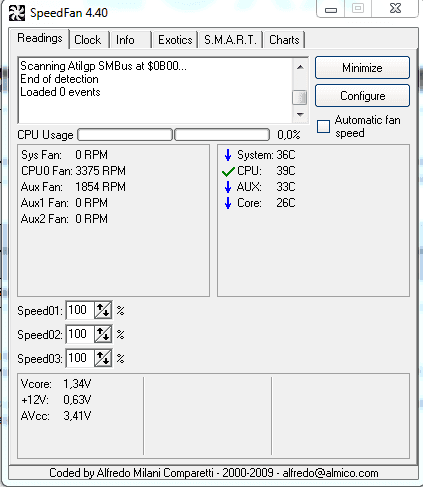Click the log scrollbar thumb
This screenshot has width=423, height=487.
point(300,98)
